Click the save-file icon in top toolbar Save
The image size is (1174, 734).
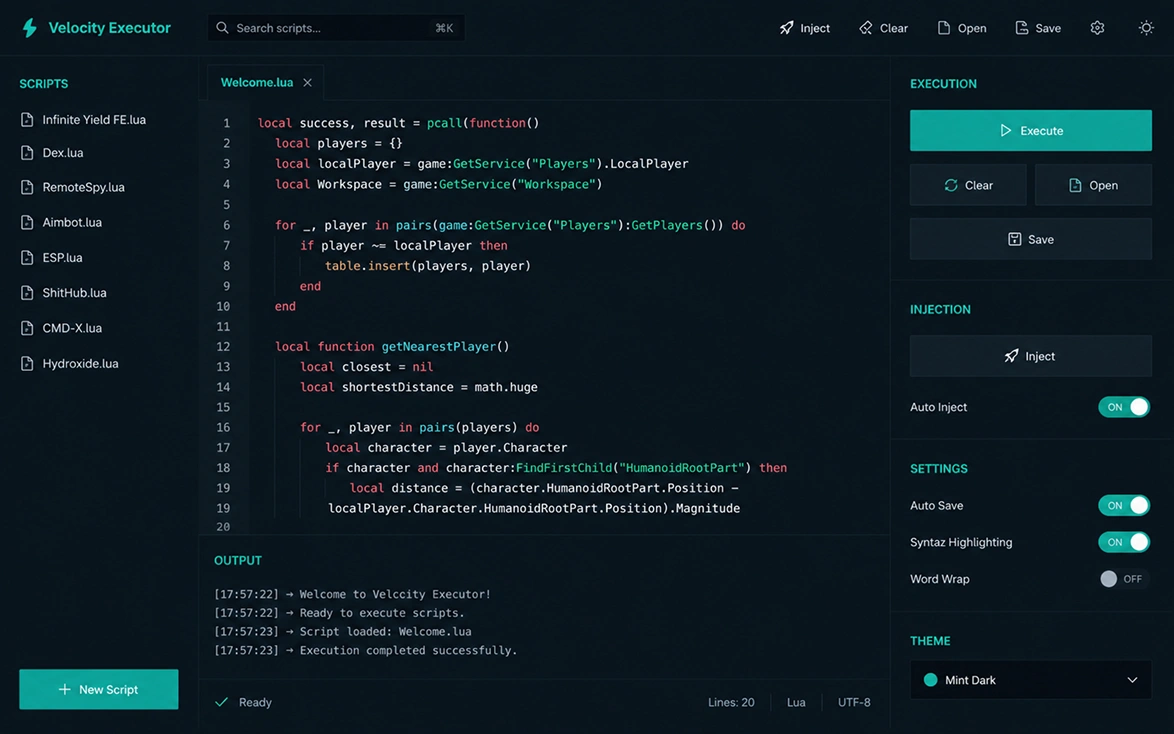pos(1021,28)
